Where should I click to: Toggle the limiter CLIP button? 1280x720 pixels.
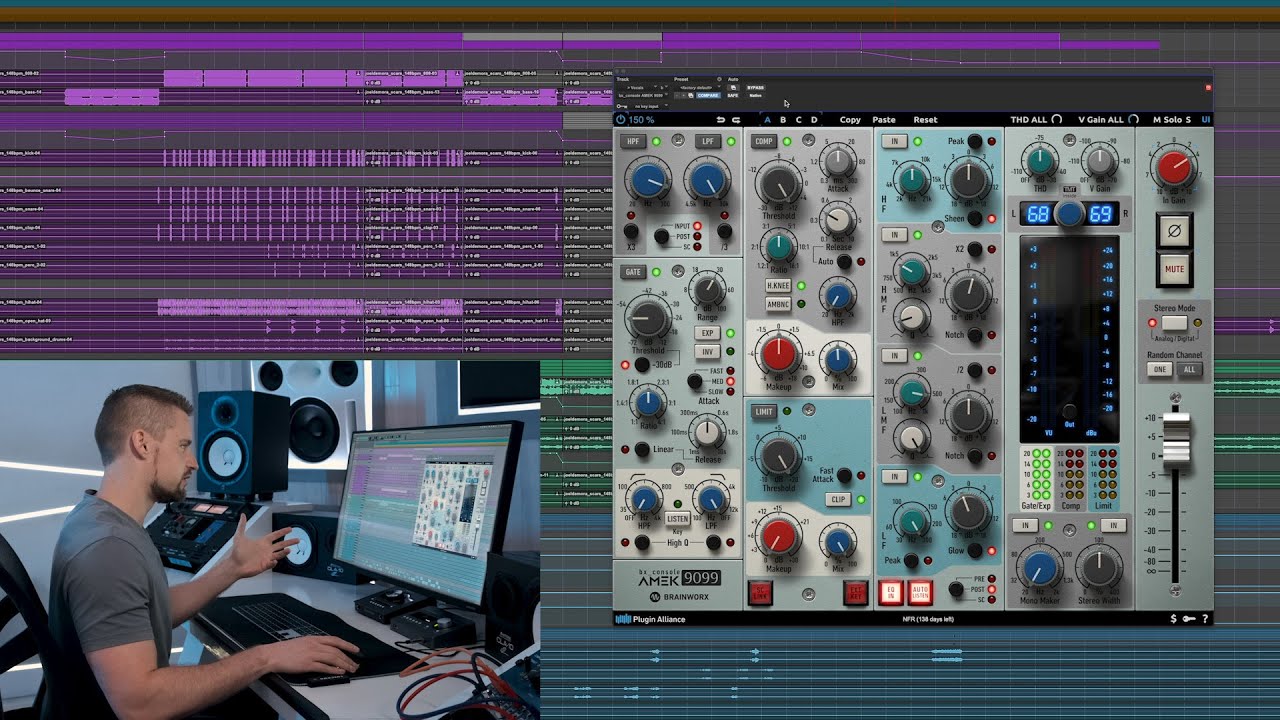pyautogui.click(x=837, y=499)
